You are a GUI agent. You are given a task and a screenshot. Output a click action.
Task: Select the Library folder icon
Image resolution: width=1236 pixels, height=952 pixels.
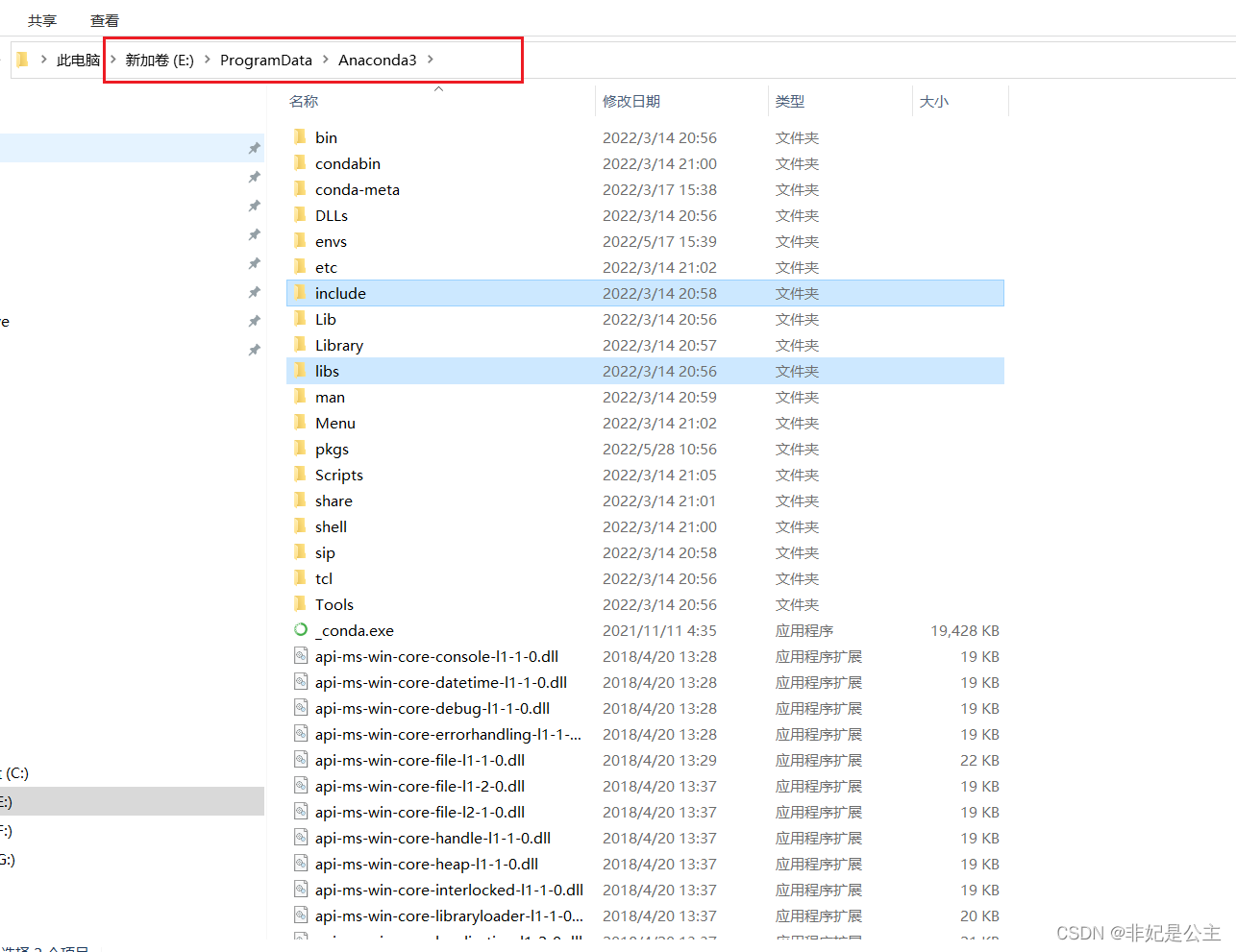click(x=300, y=344)
